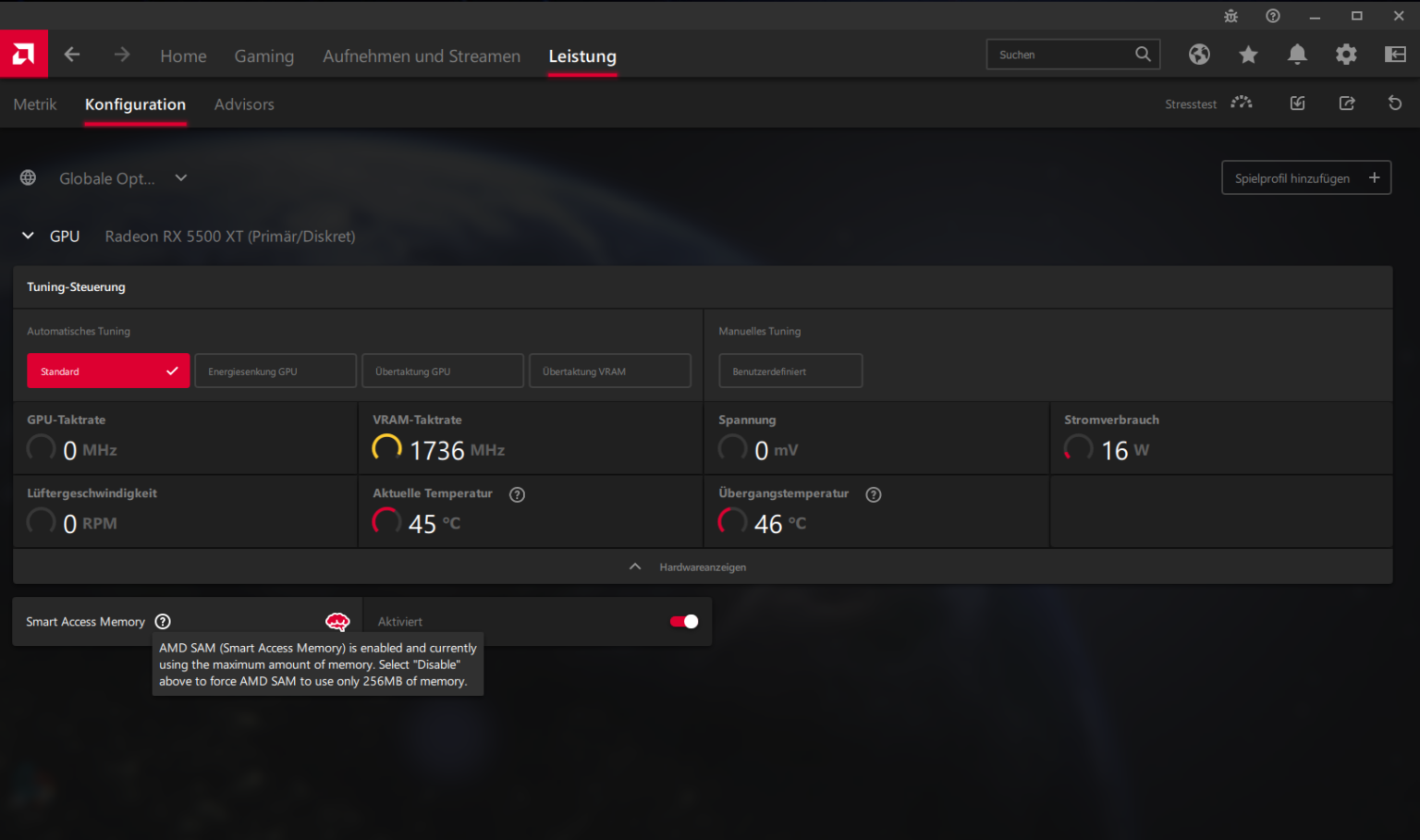Click the bug report icon

(x=1230, y=16)
